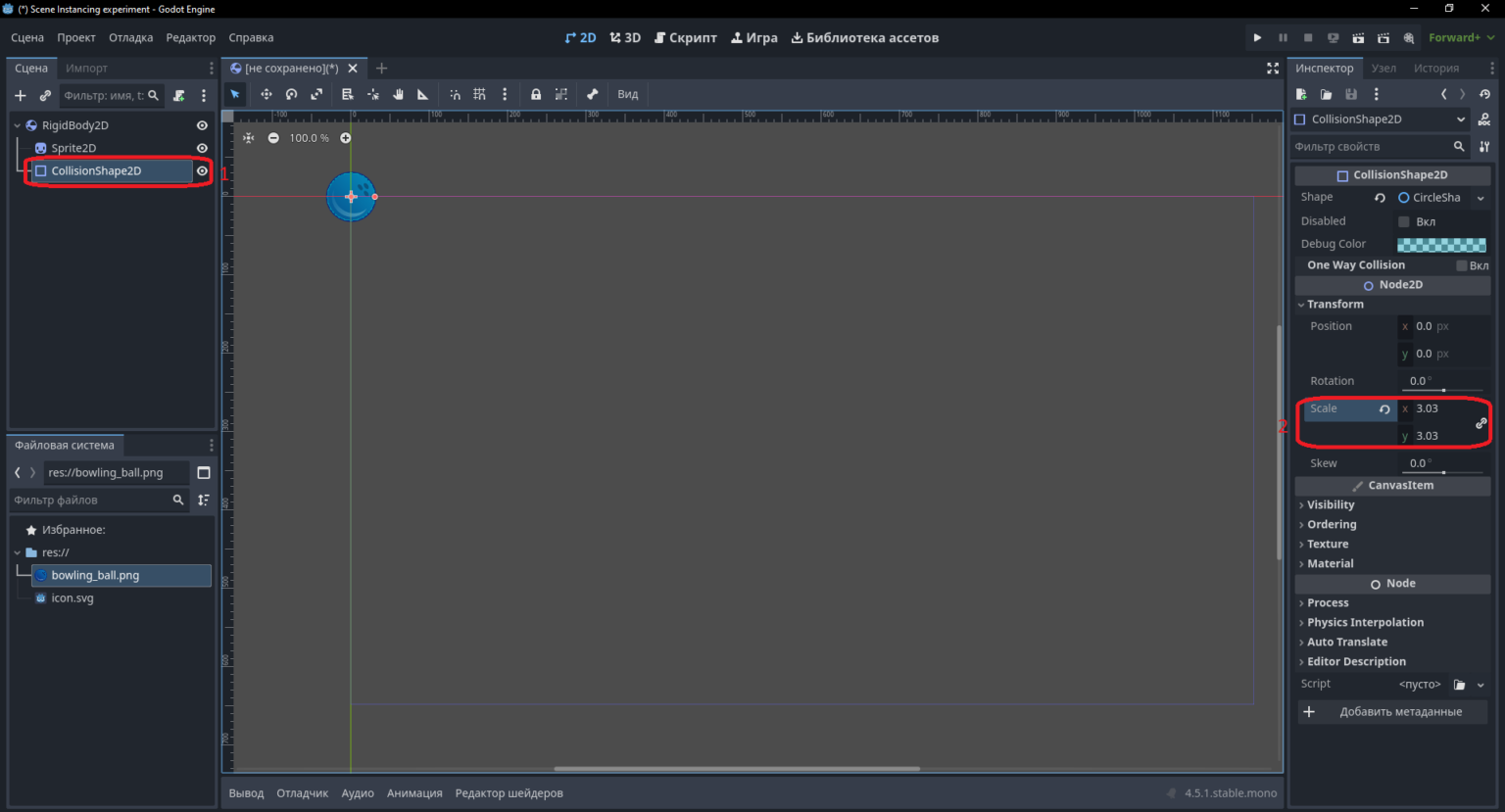The width and height of the screenshot is (1505, 812).
Task: Select the Rotate mode tool
Action: tap(291, 94)
